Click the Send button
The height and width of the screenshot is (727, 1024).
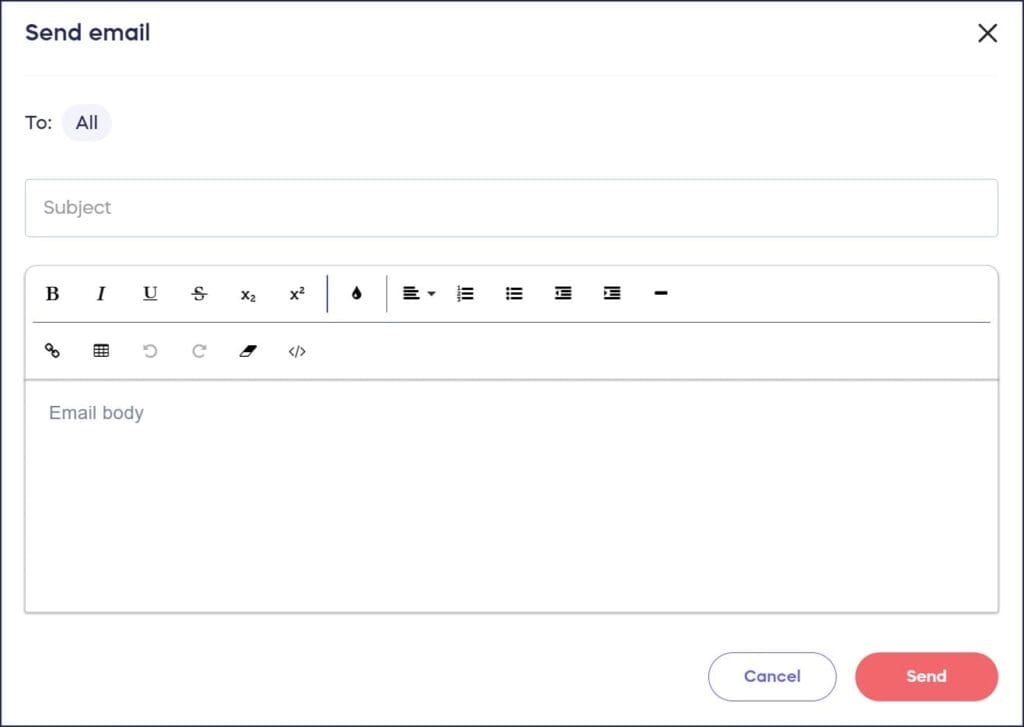(x=925, y=676)
